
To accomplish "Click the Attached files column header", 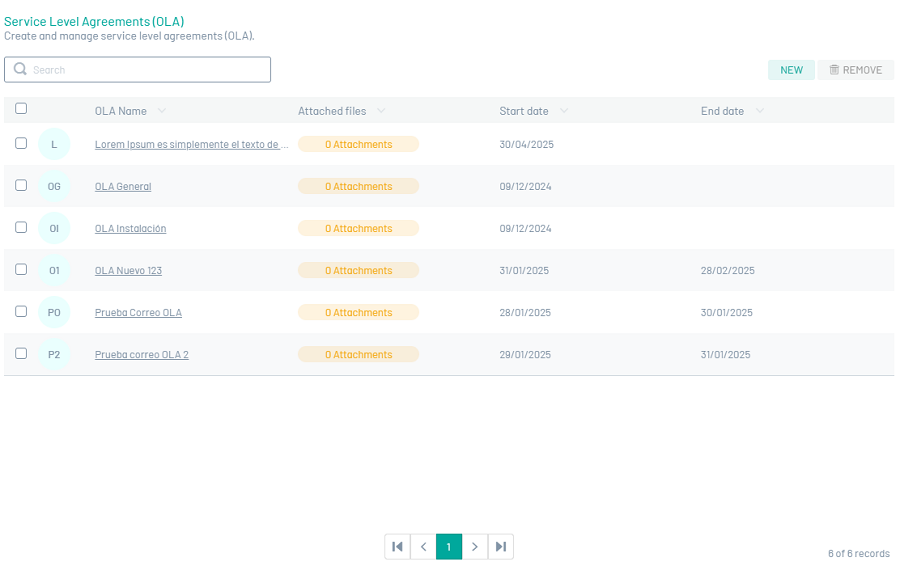I will (332, 111).
